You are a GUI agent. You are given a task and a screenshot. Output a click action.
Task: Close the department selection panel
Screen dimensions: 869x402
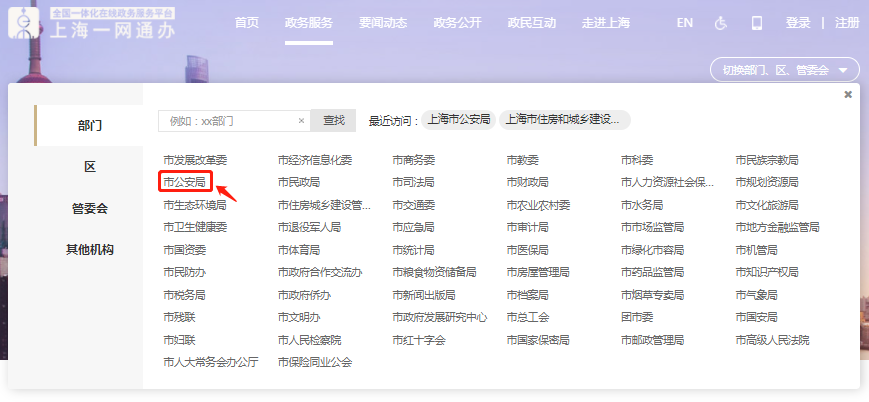[848, 94]
